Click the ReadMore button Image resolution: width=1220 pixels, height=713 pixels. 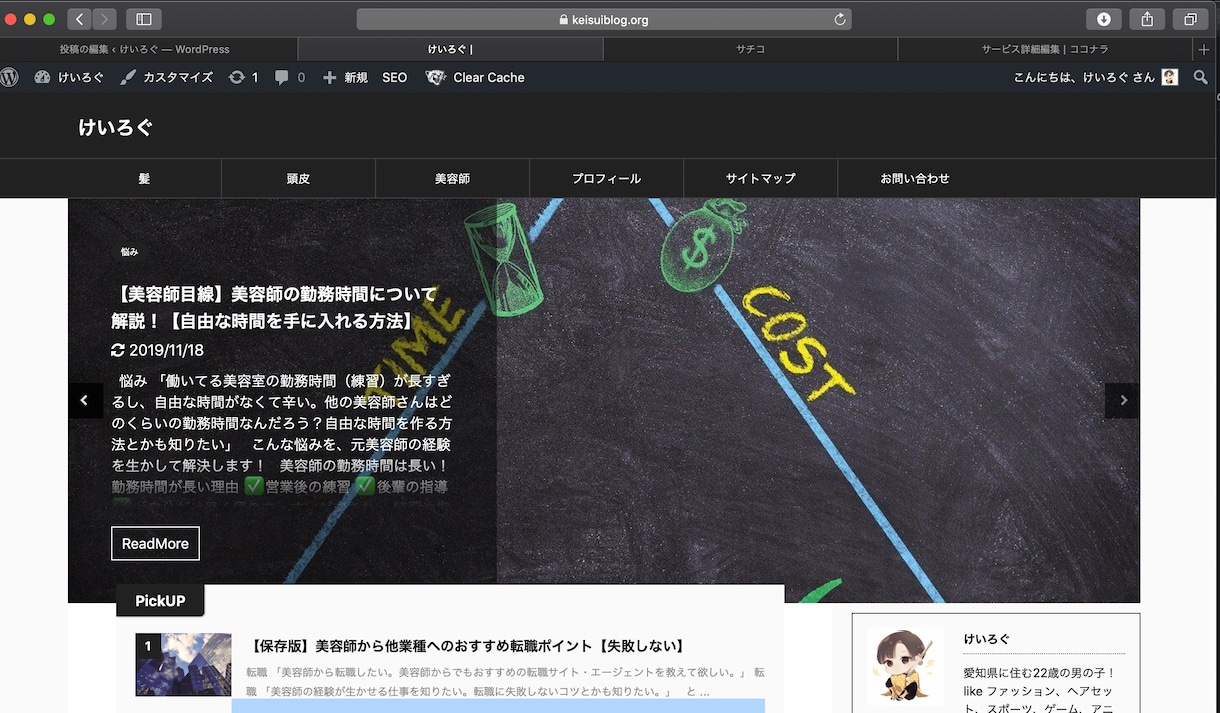pos(155,544)
